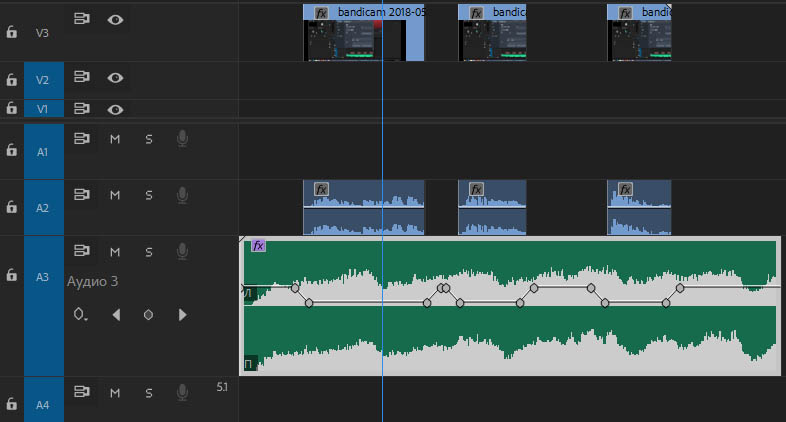Toggle lock on track A1
The width and height of the screenshot is (786, 422).
12,150
